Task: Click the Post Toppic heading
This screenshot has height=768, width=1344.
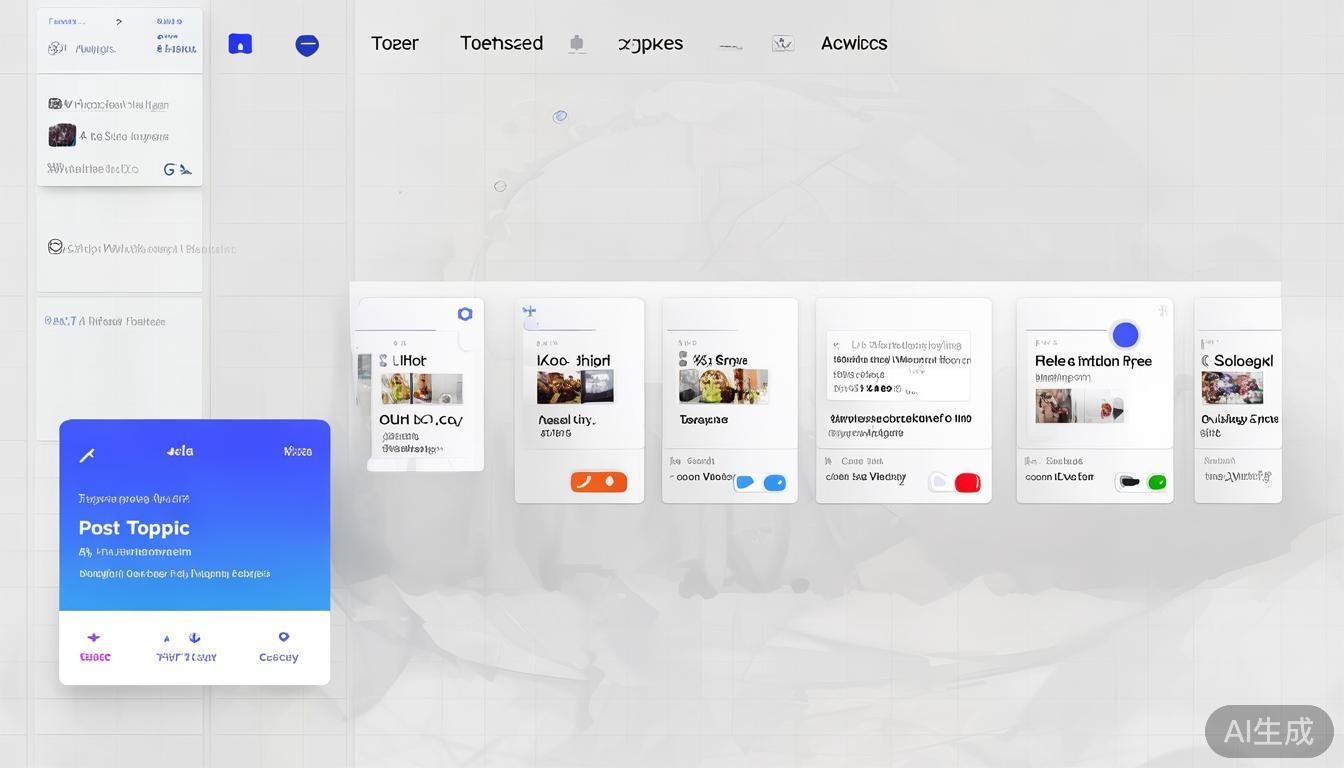Action: pos(134,528)
